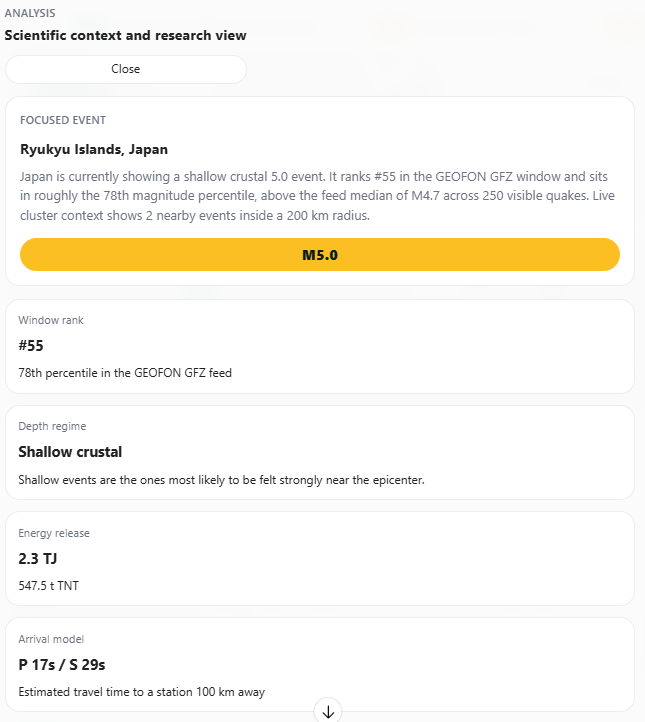645x722 pixels.
Task: Open the Depth regime card
Action: point(320,452)
